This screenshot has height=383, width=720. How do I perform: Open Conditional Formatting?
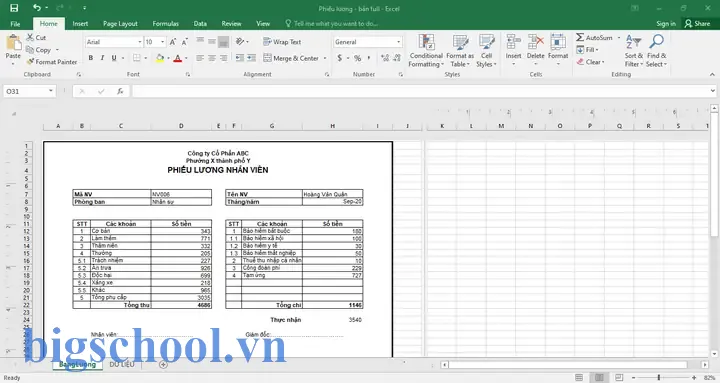coord(426,51)
